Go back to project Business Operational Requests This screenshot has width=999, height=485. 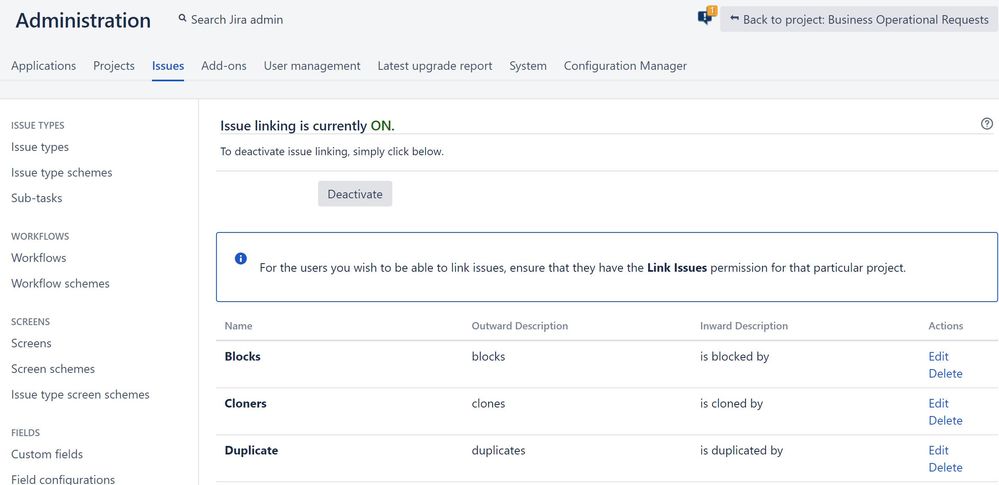[859, 20]
